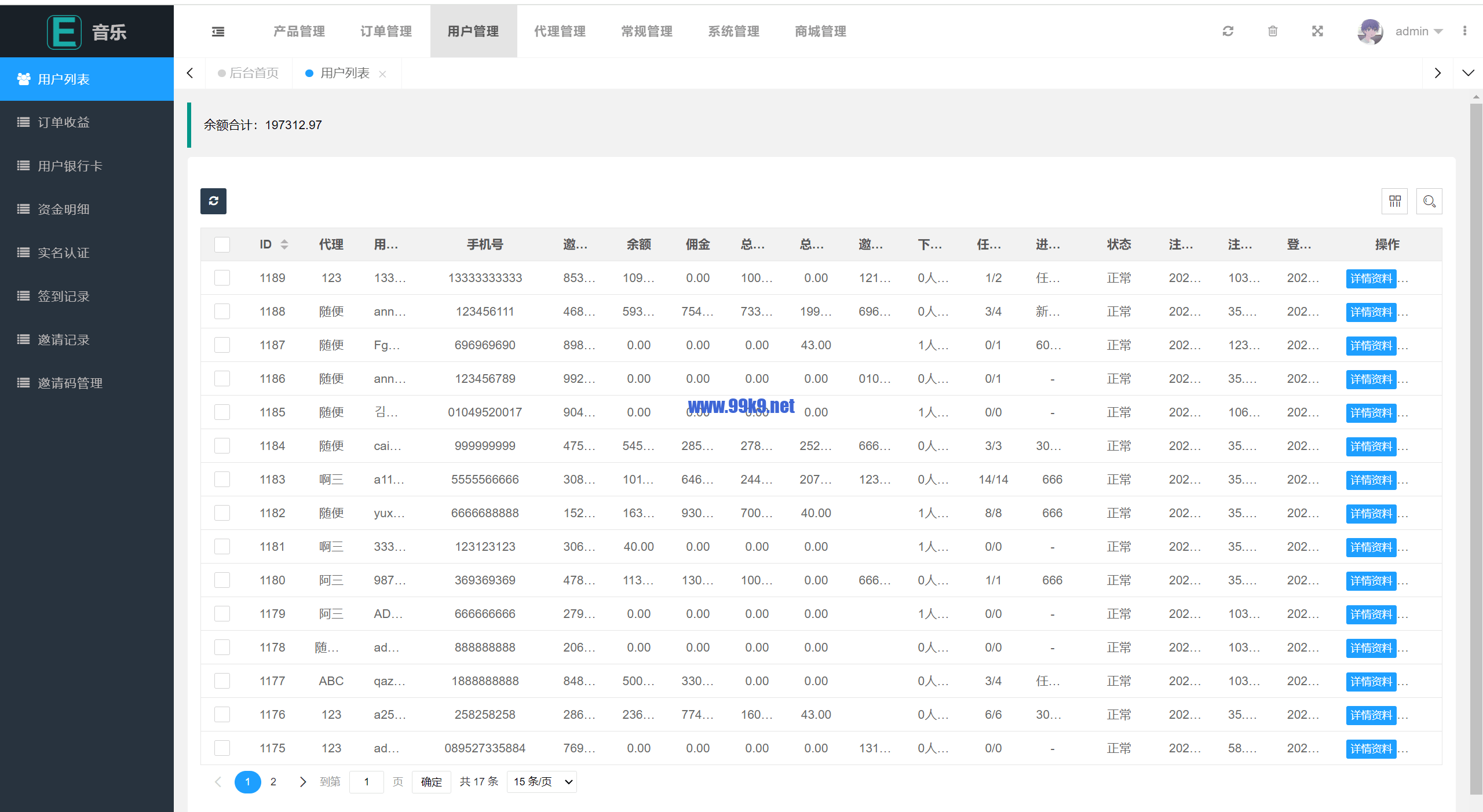Close the 用户列表 tab

point(382,74)
